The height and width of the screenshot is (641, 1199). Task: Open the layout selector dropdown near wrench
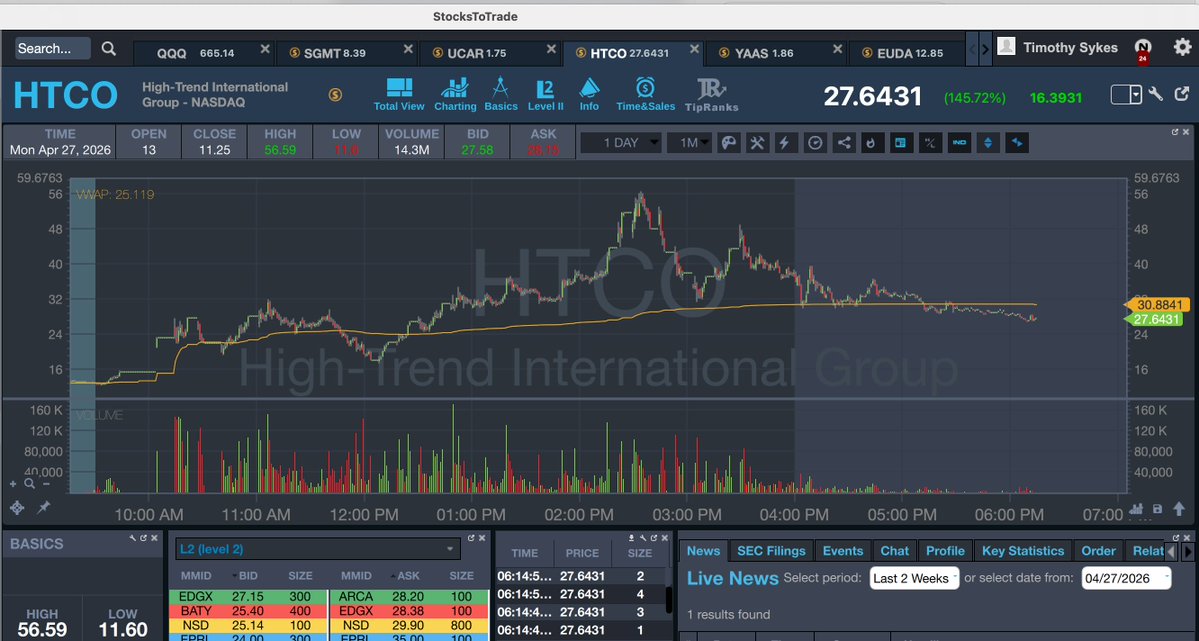1126,94
